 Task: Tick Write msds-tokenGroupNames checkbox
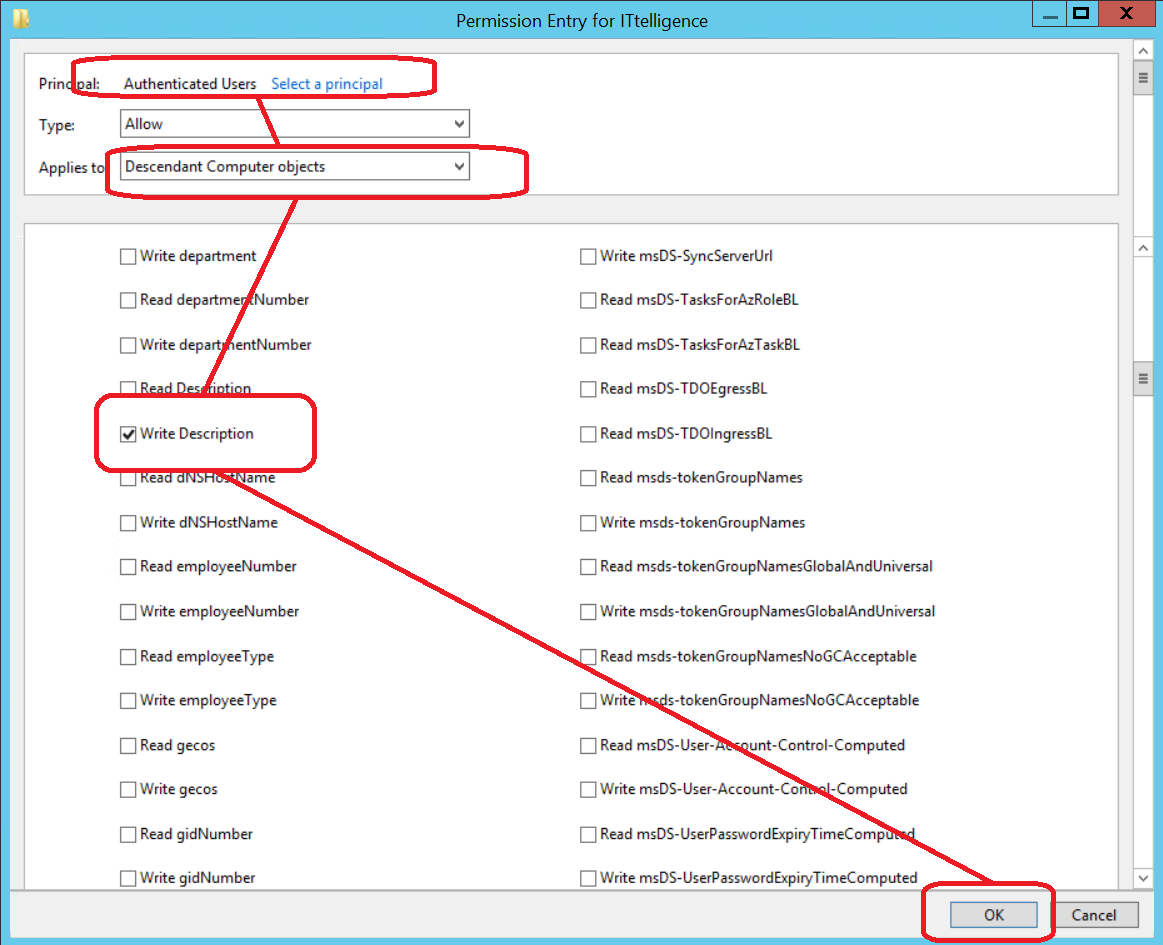pyautogui.click(x=588, y=524)
